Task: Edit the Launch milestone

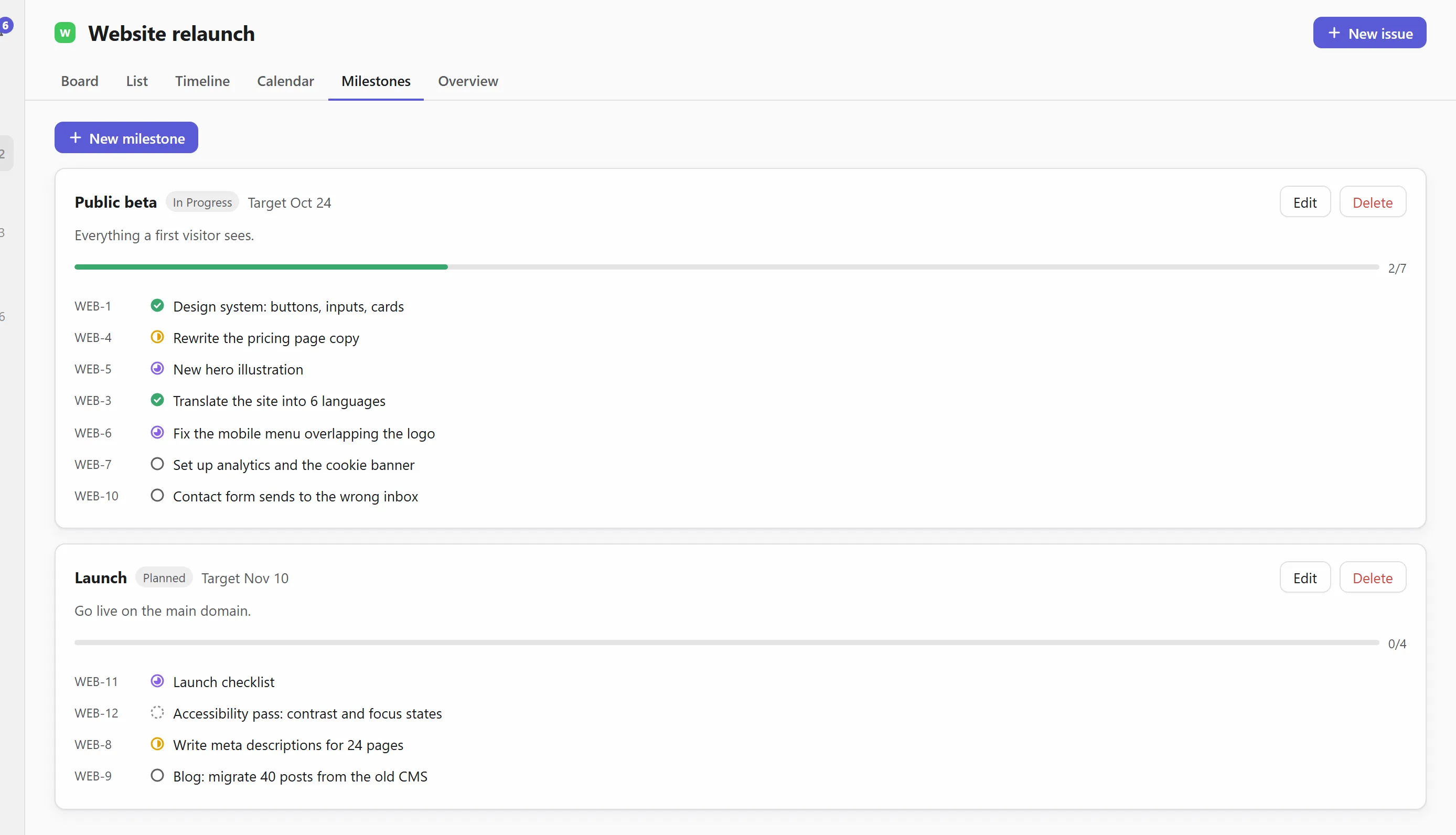Action: tap(1305, 577)
